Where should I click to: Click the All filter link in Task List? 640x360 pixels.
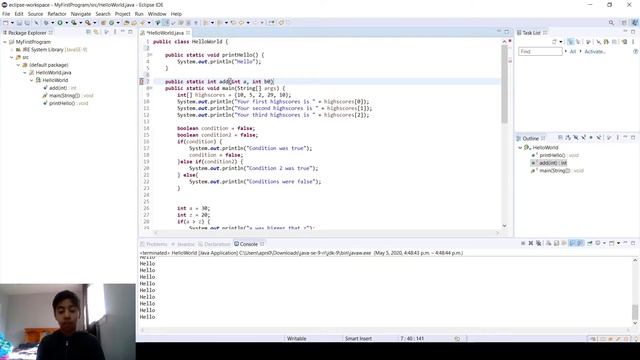pos(573,51)
